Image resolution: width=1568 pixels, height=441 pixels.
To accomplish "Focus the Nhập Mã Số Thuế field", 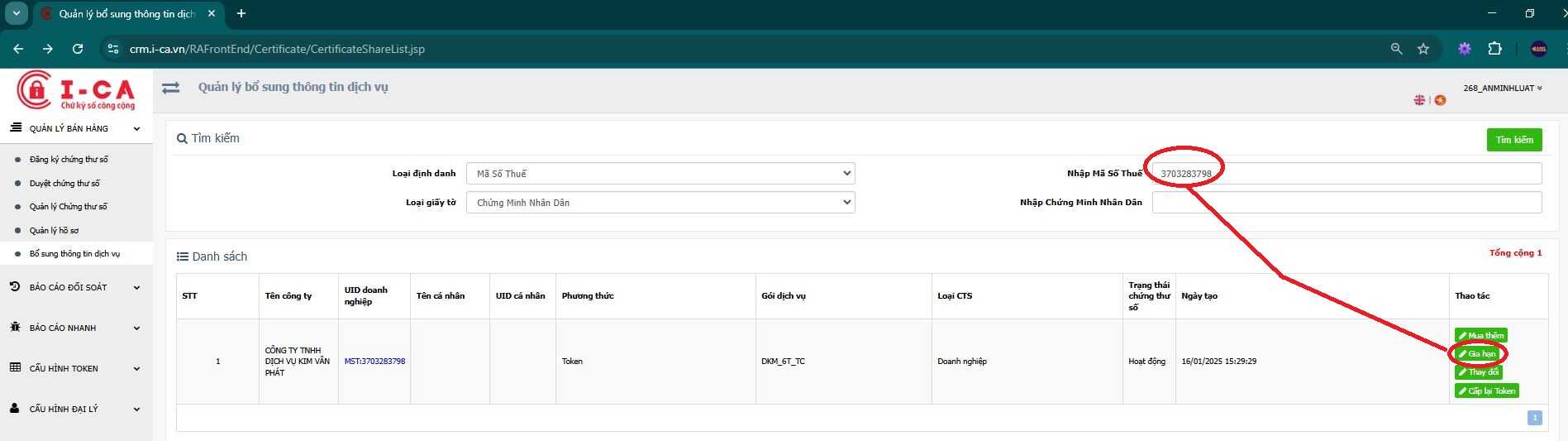I will click(x=1346, y=173).
